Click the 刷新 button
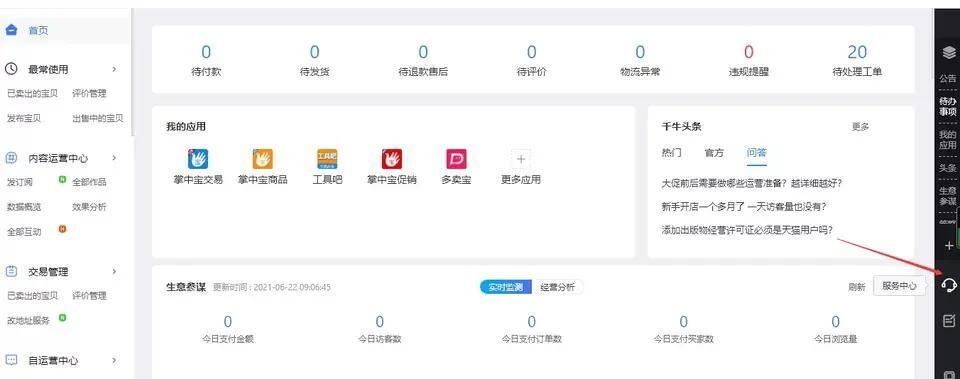The height and width of the screenshot is (379, 960). click(x=857, y=287)
